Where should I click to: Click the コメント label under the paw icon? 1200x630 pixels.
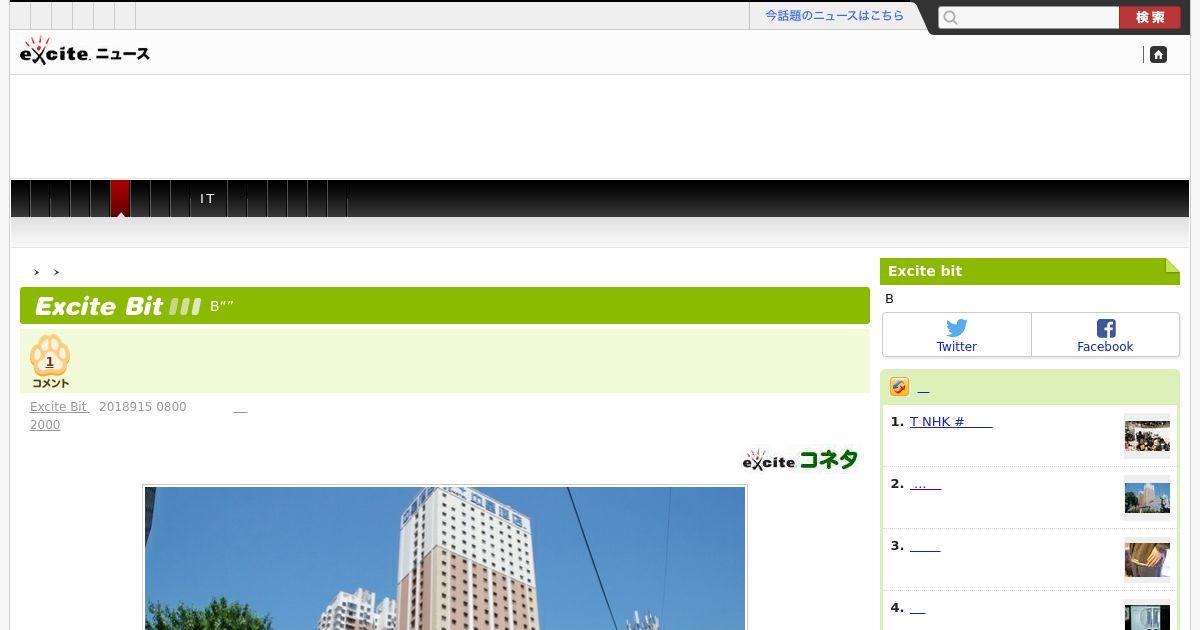coord(51,383)
